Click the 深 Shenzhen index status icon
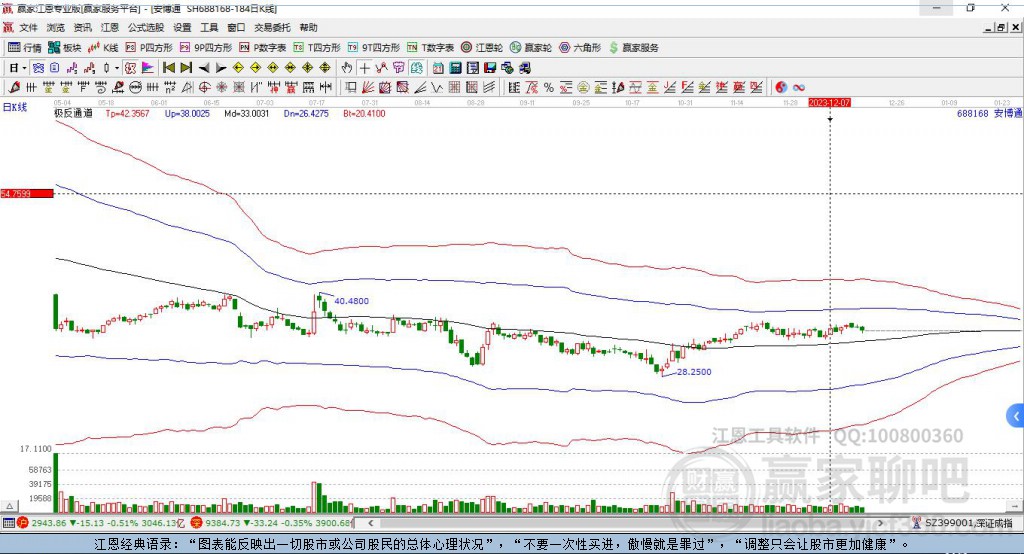This screenshot has width=1024, height=554. pyautogui.click(x=197, y=523)
